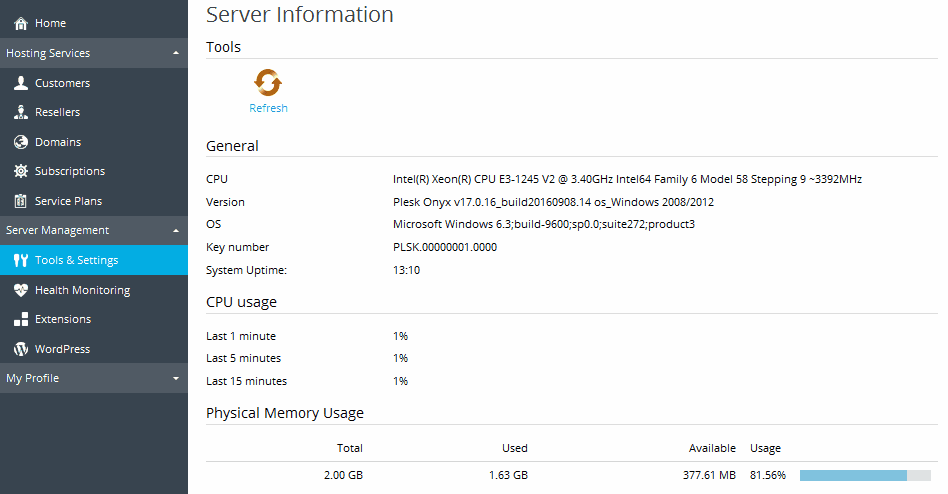Collapse the Hosting Services section arrow
Image resolution: width=948 pixels, height=494 pixels.
(x=176, y=53)
